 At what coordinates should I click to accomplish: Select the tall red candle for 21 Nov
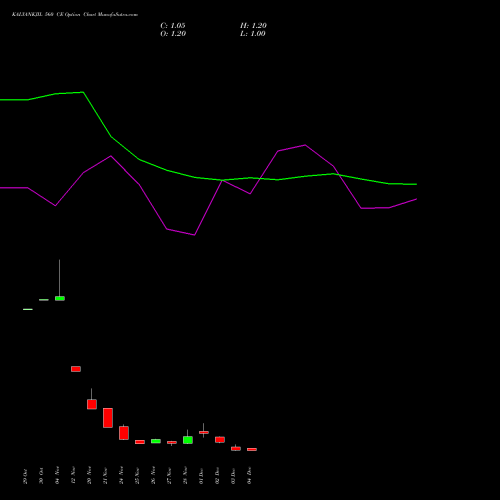click(x=108, y=418)
